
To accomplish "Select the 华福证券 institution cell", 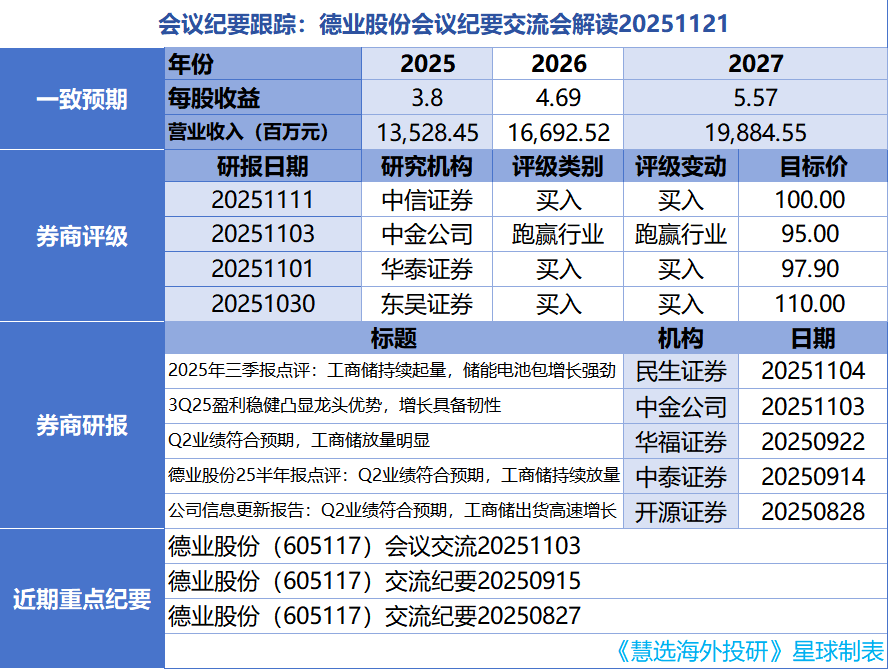I will click(x=681, y=441).
